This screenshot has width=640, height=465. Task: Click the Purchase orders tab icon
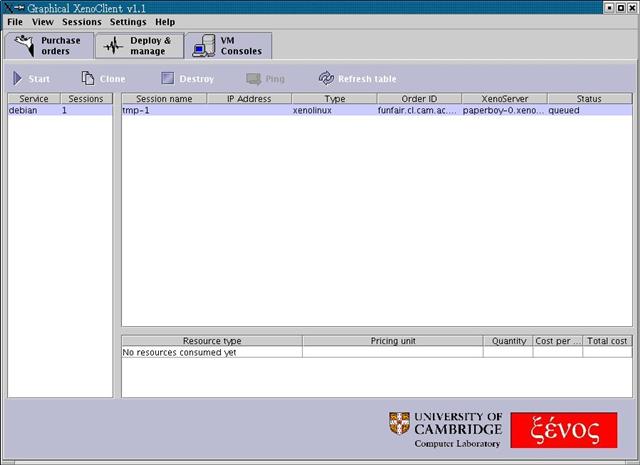23,46
